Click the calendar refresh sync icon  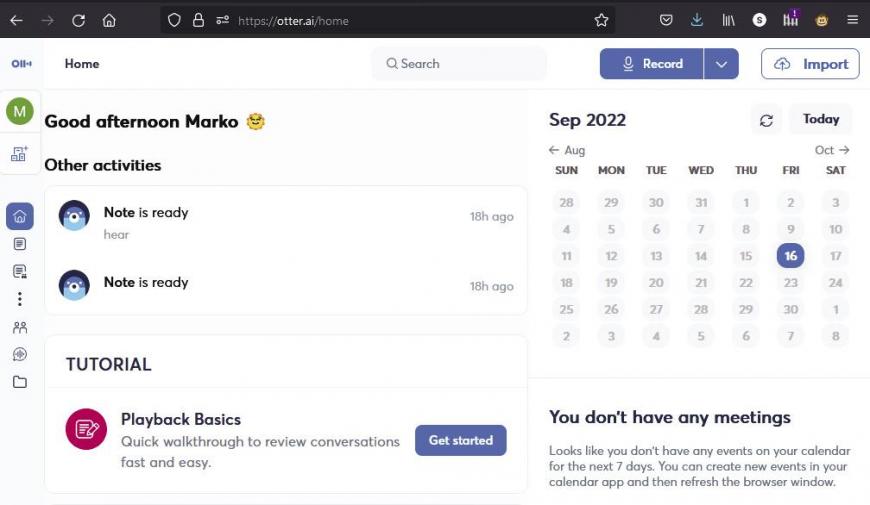(766, 120)
